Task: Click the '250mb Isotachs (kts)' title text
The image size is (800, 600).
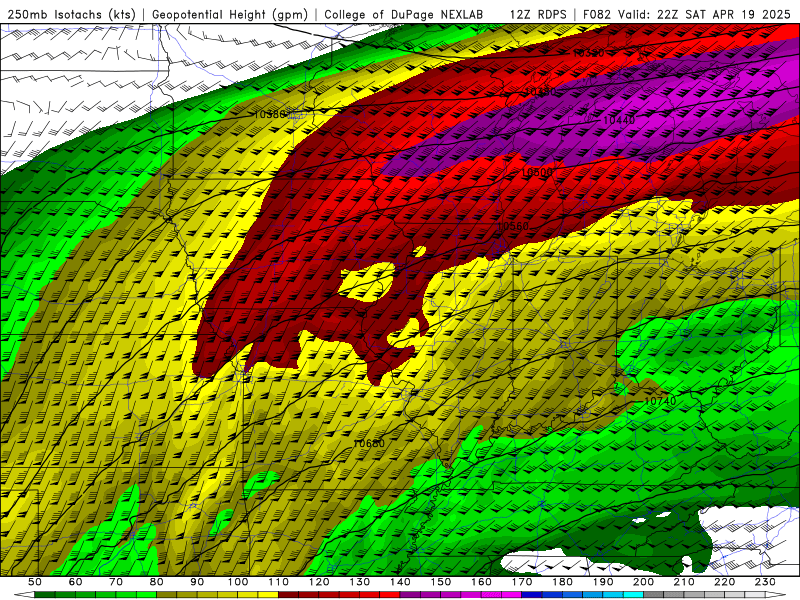Action: 71,14
